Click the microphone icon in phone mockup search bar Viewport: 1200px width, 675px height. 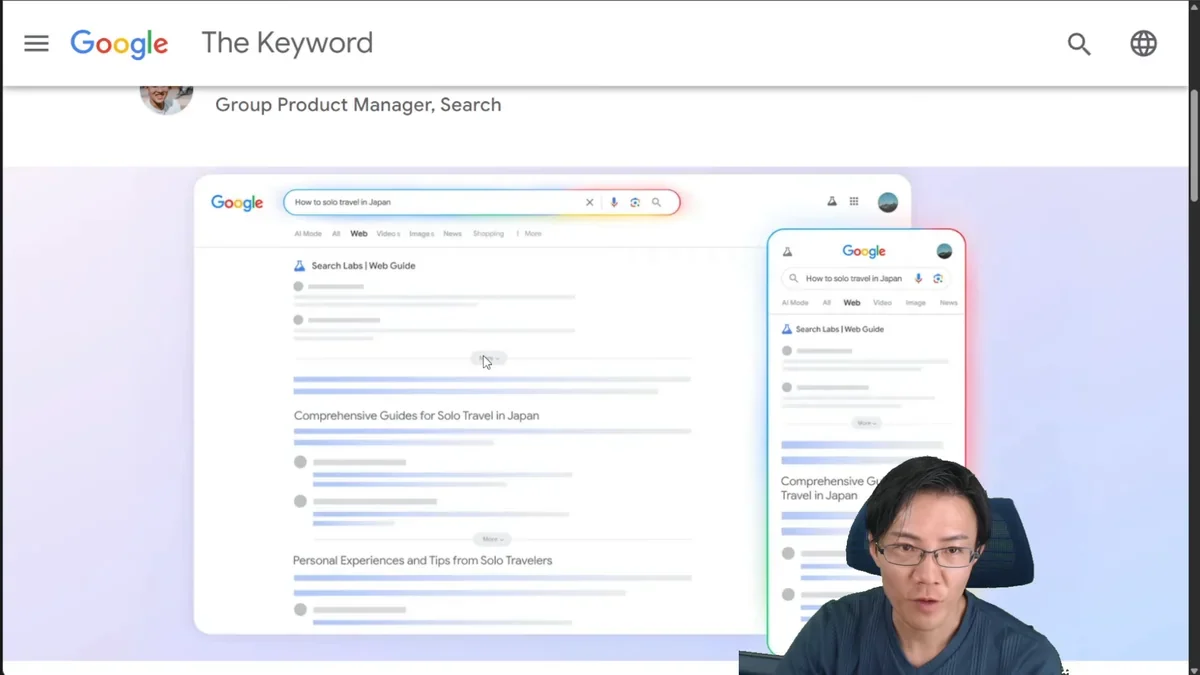(918, 279)
